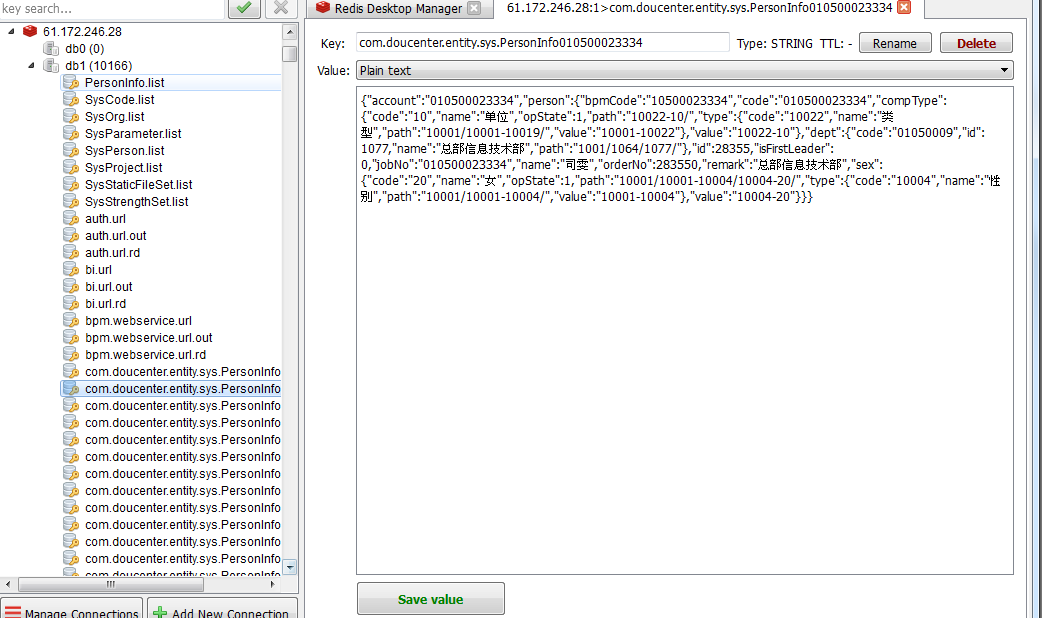Collapse the db1 (10166) database node

(x=31, y=66)
